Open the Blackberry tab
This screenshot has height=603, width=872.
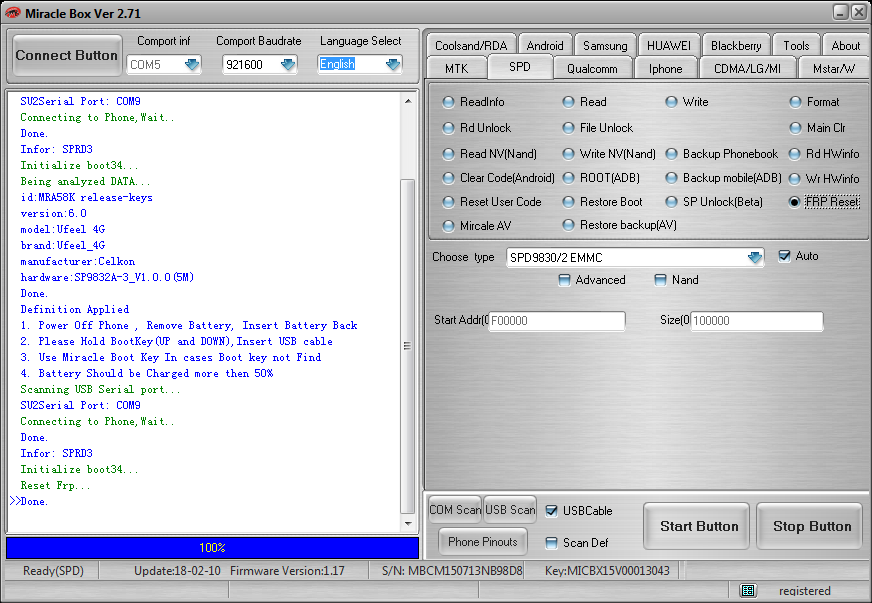736,45
